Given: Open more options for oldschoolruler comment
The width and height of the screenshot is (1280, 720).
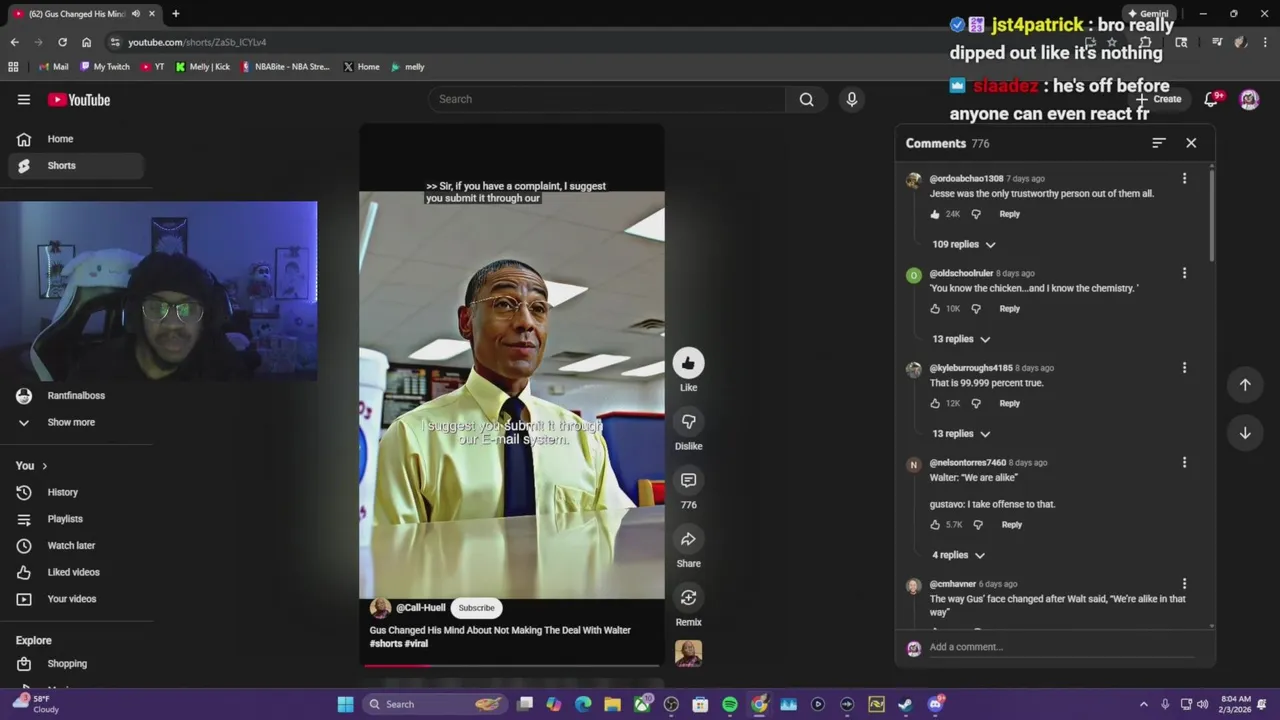Looking at the screenshot, I should tap(1184, 273).
